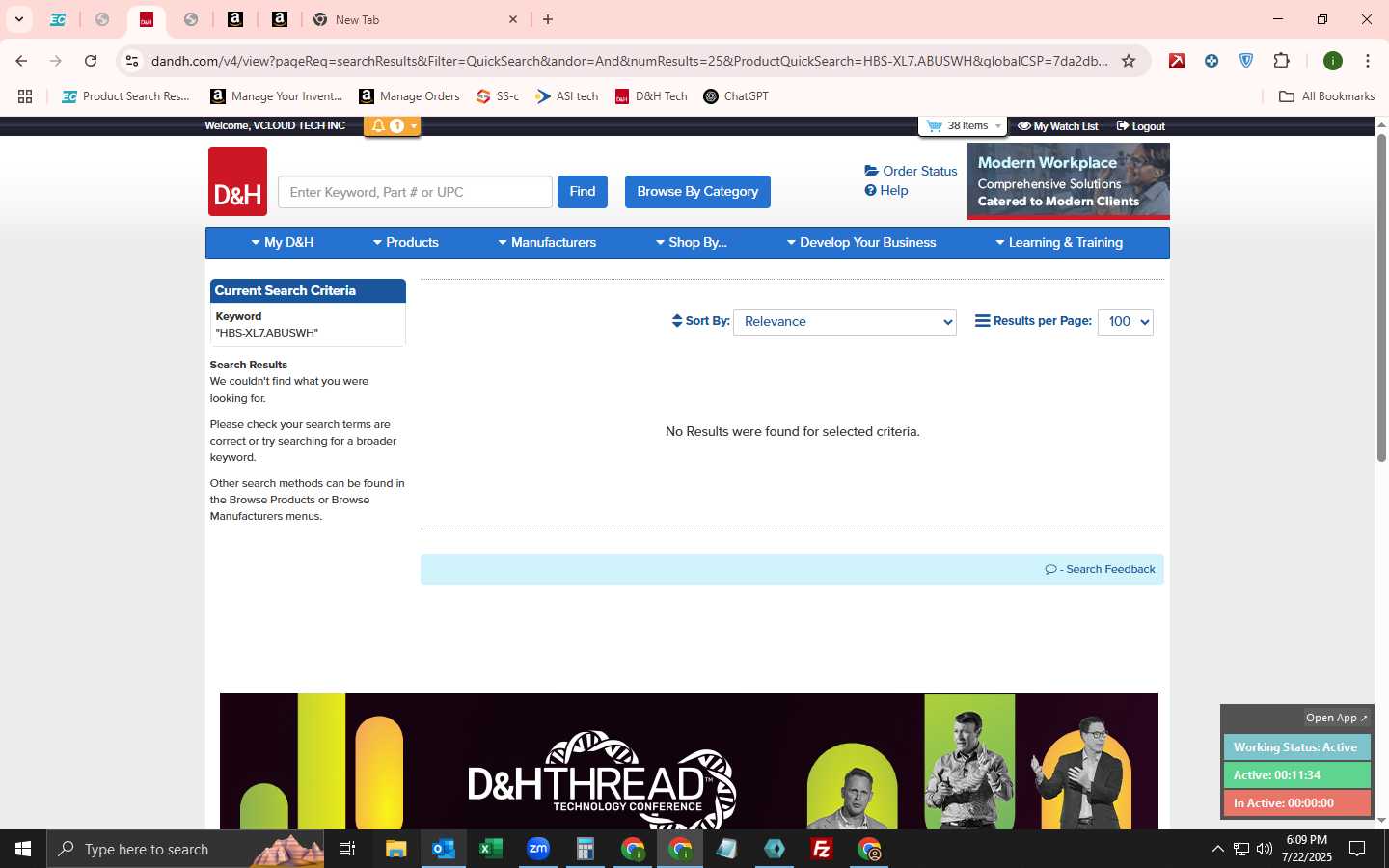This screenshot has width=1389, height=868.
Task: Go back in the browser
Action: point(21,61)
